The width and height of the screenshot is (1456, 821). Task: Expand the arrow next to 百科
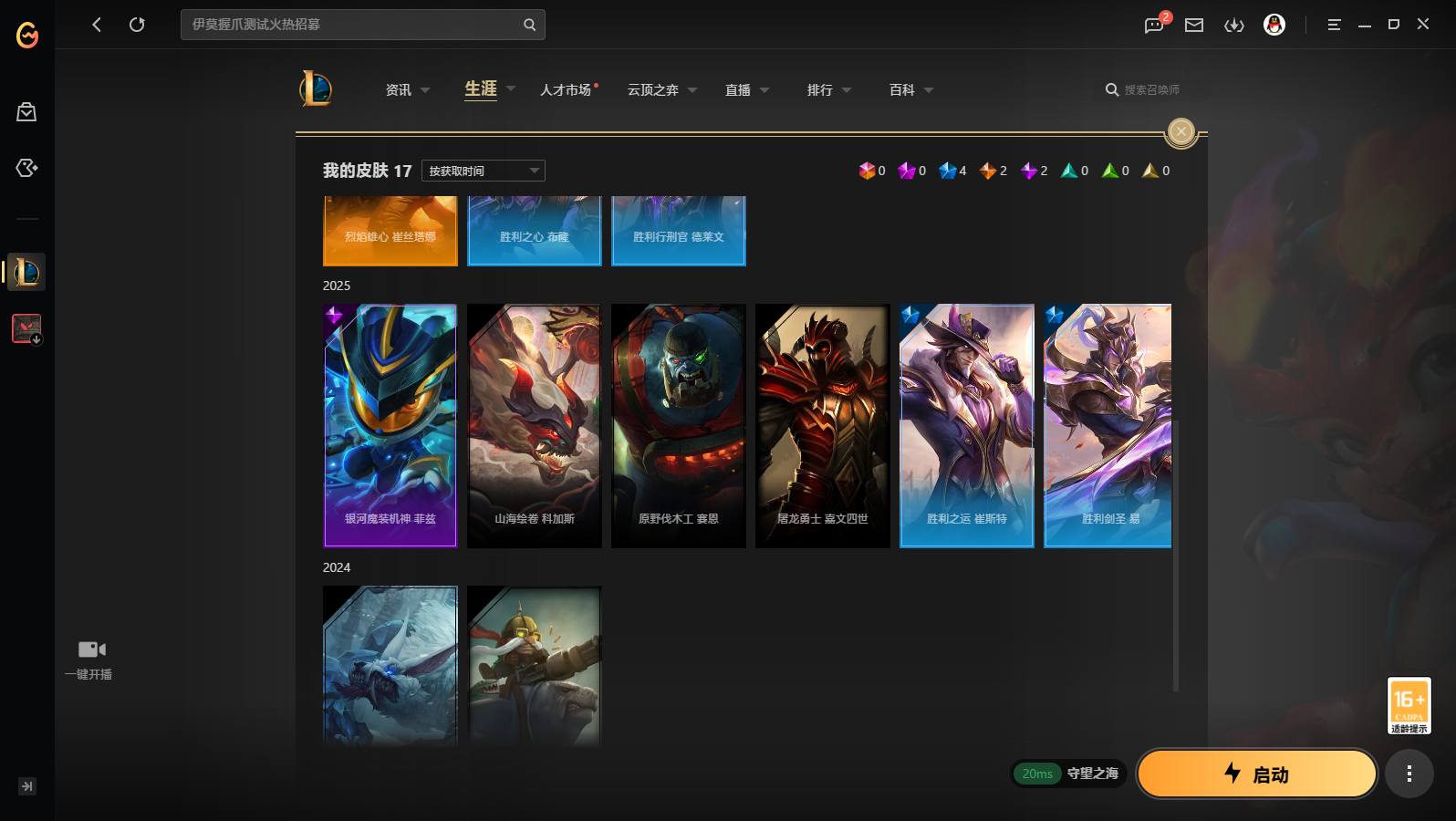point(929,90)
